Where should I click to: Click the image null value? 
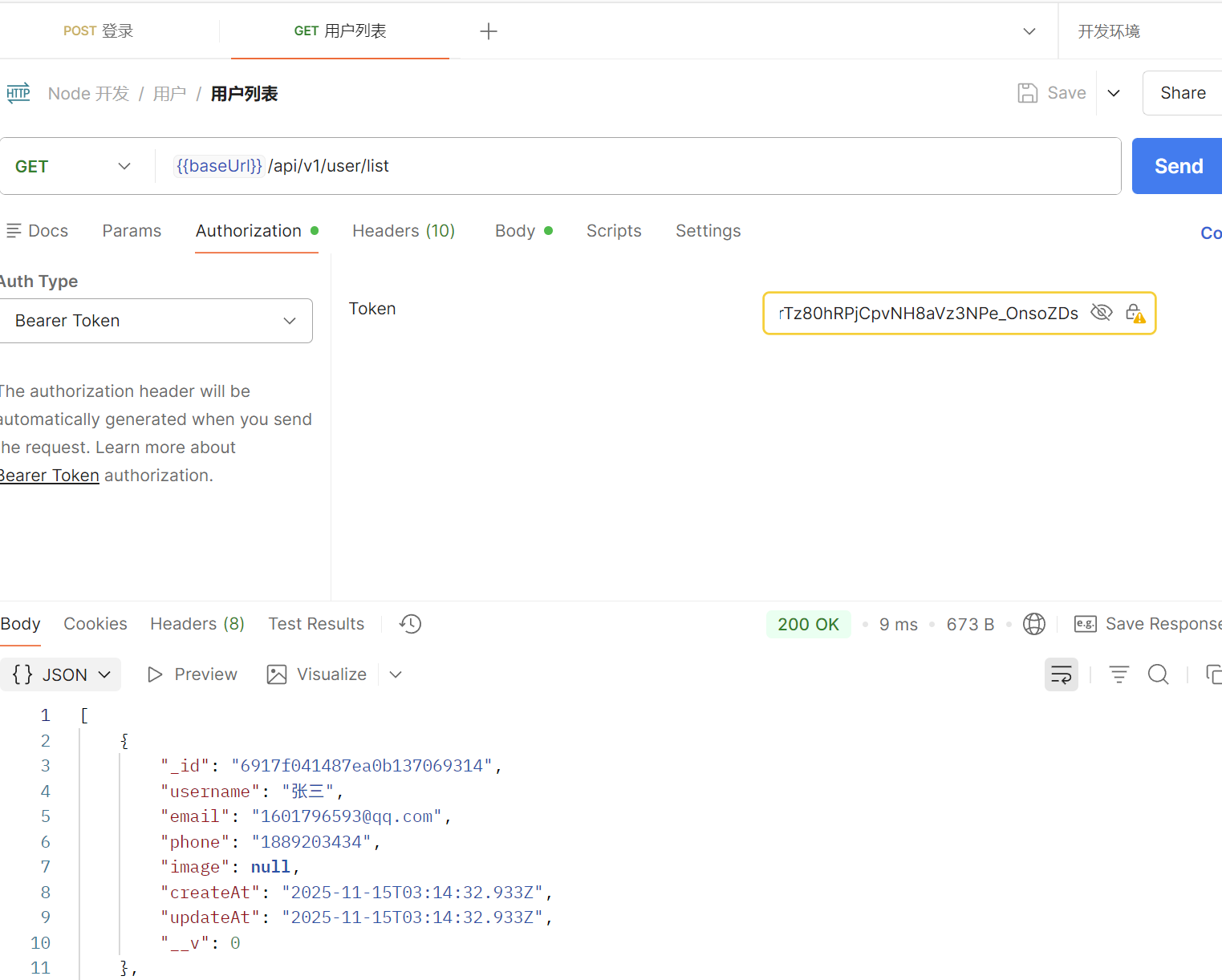point(270,867)
